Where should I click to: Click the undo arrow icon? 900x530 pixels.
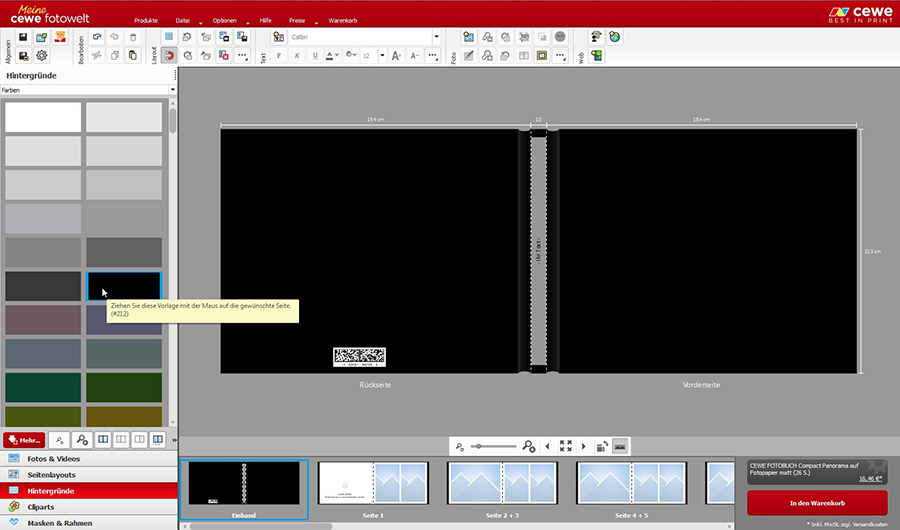coord(97,37)
